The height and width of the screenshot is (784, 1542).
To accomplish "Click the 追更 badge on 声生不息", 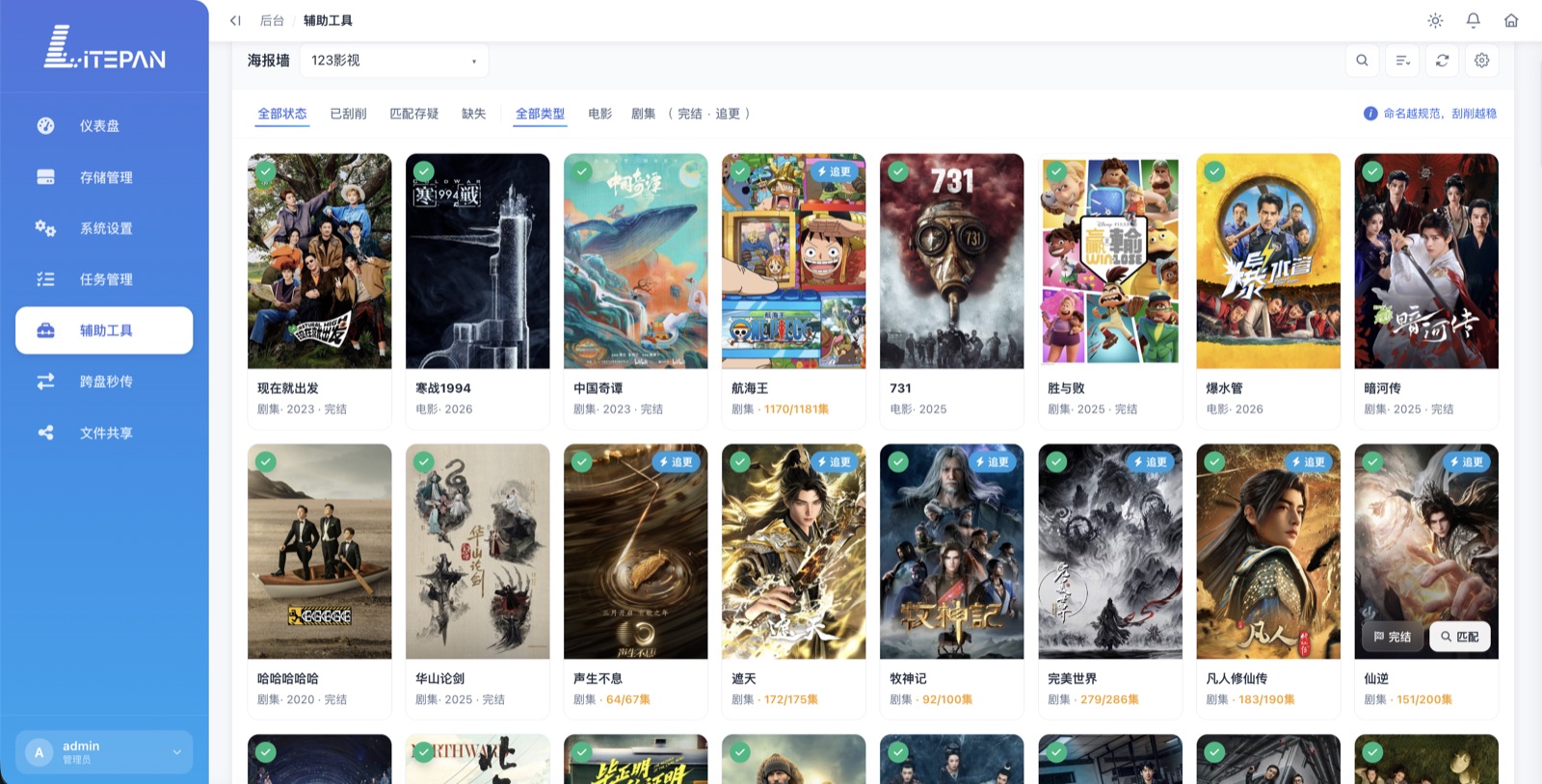I will [x=677, y=462].
